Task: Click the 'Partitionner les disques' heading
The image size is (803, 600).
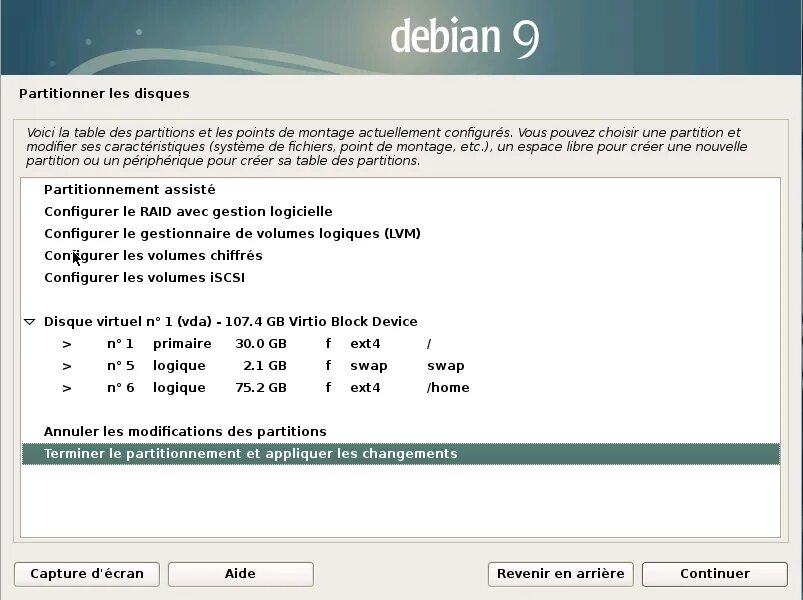Action: coord(104,94)
